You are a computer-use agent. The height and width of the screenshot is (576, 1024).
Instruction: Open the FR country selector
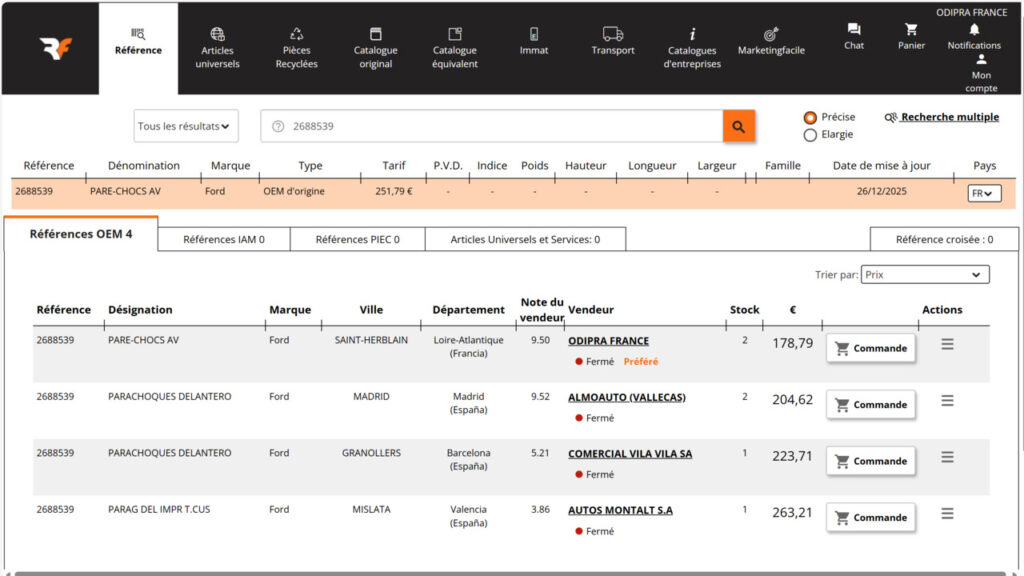pos(983,191)
